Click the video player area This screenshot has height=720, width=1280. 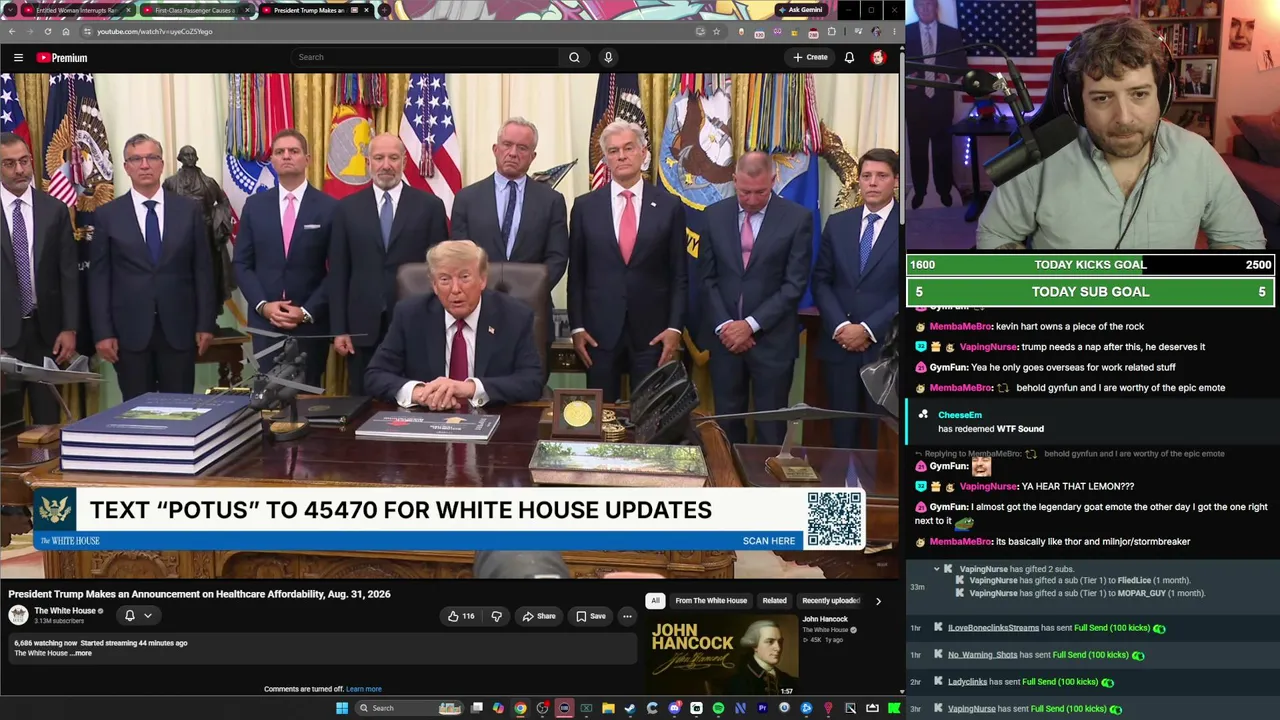449,325
